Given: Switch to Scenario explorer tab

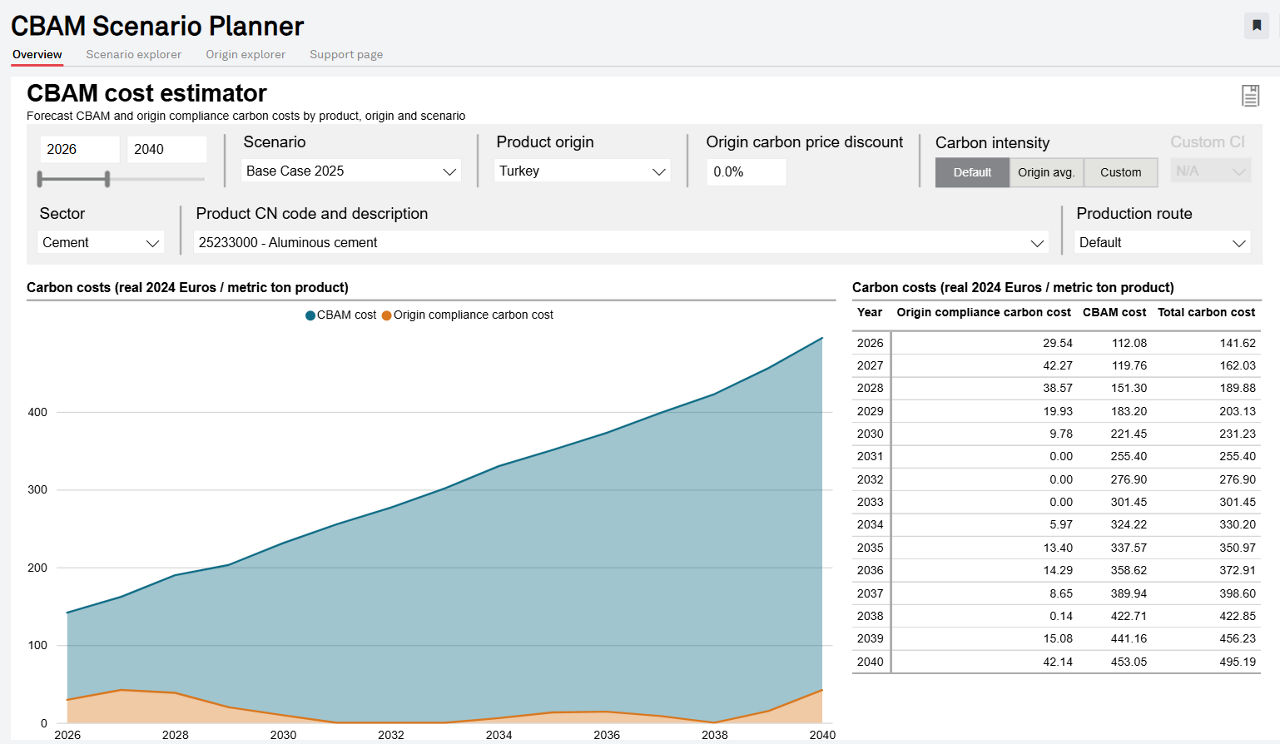Looking at the screenshot, I should click(134, 54).
